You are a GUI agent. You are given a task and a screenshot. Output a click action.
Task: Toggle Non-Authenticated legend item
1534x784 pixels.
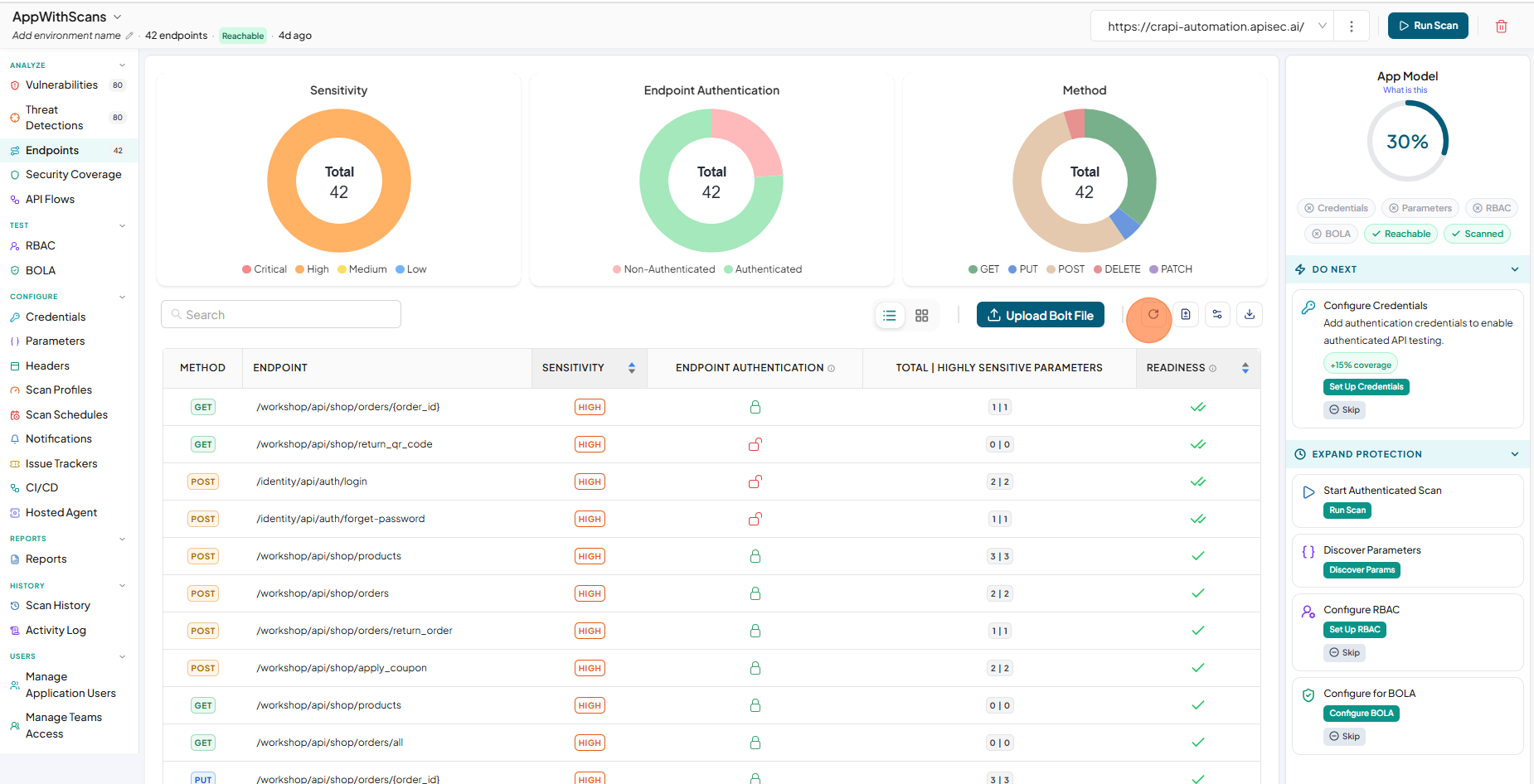663,269
